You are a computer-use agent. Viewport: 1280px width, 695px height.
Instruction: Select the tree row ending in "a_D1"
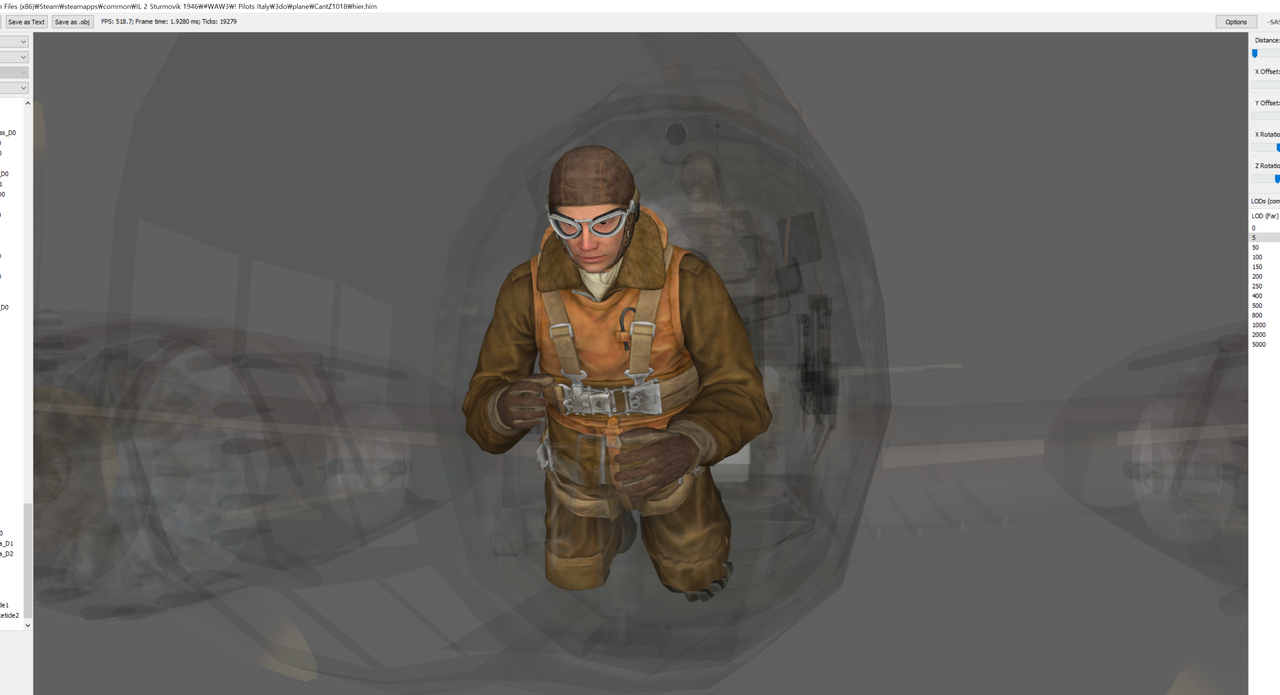tap(7, 543)
